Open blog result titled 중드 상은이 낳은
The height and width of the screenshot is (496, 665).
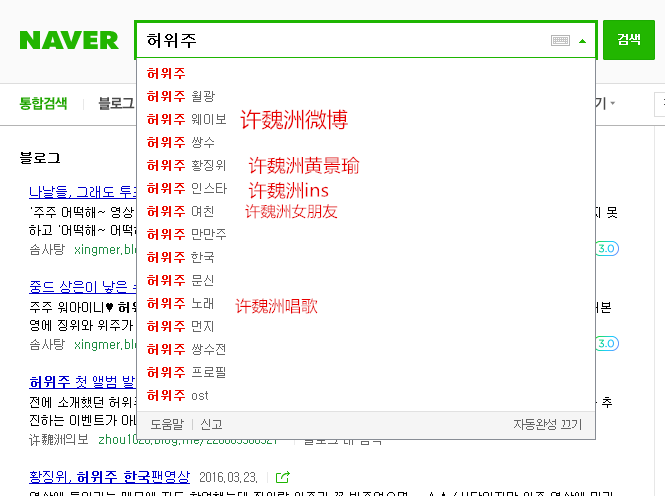83,287
